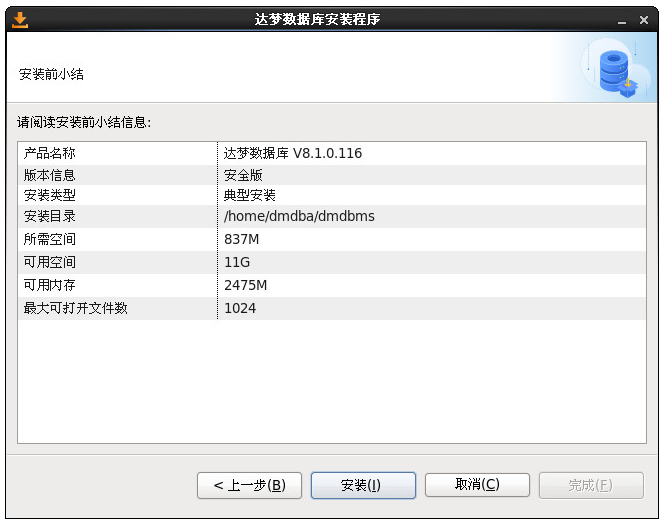Image resolution: width=664 pixels, height=523 pixels.
Task: Select the 可用空间 row label
Action: (50, 262)
